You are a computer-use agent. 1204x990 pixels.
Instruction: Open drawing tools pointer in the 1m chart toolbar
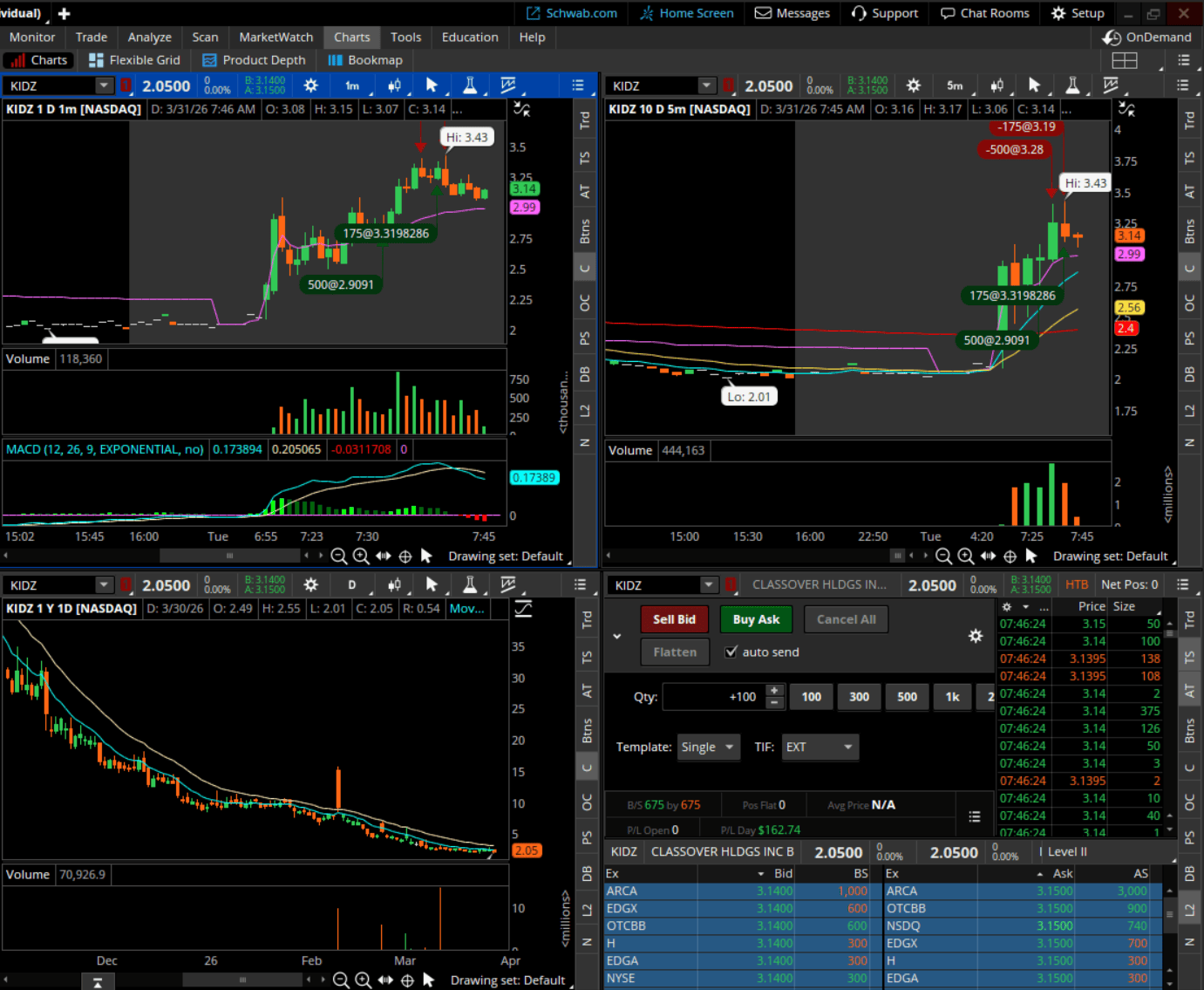point(432,85)
